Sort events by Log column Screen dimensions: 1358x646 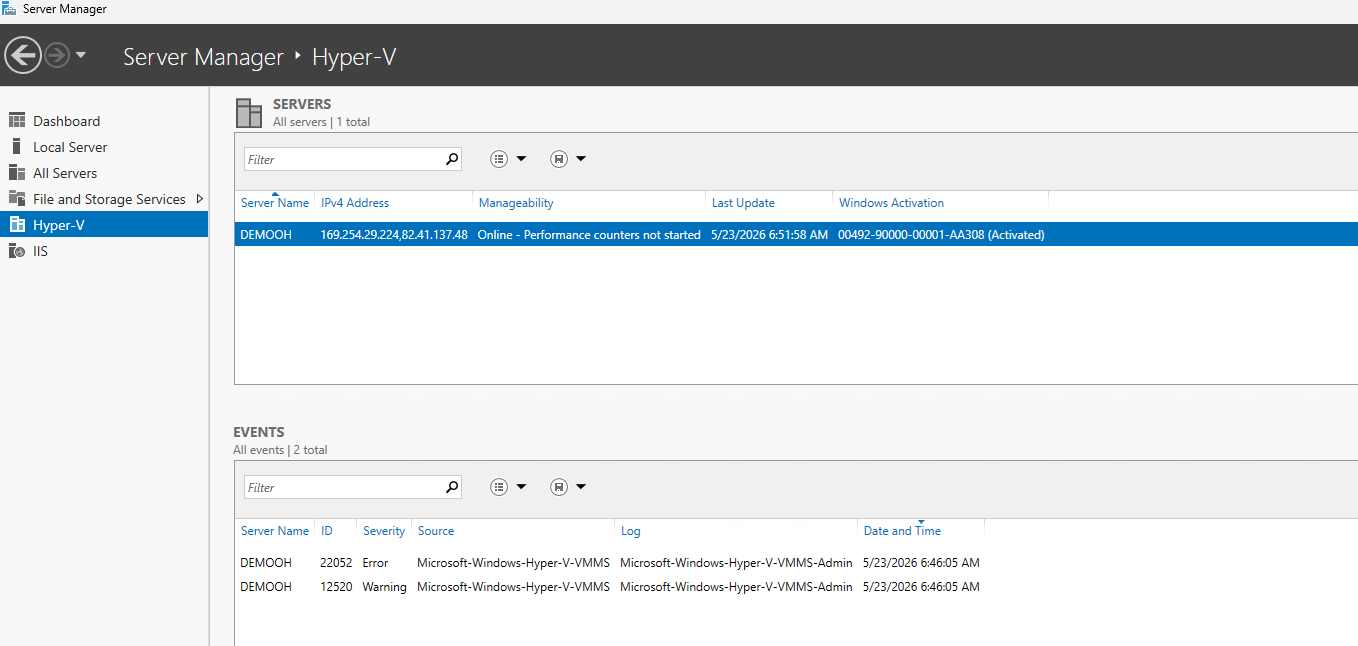(630, 531)
